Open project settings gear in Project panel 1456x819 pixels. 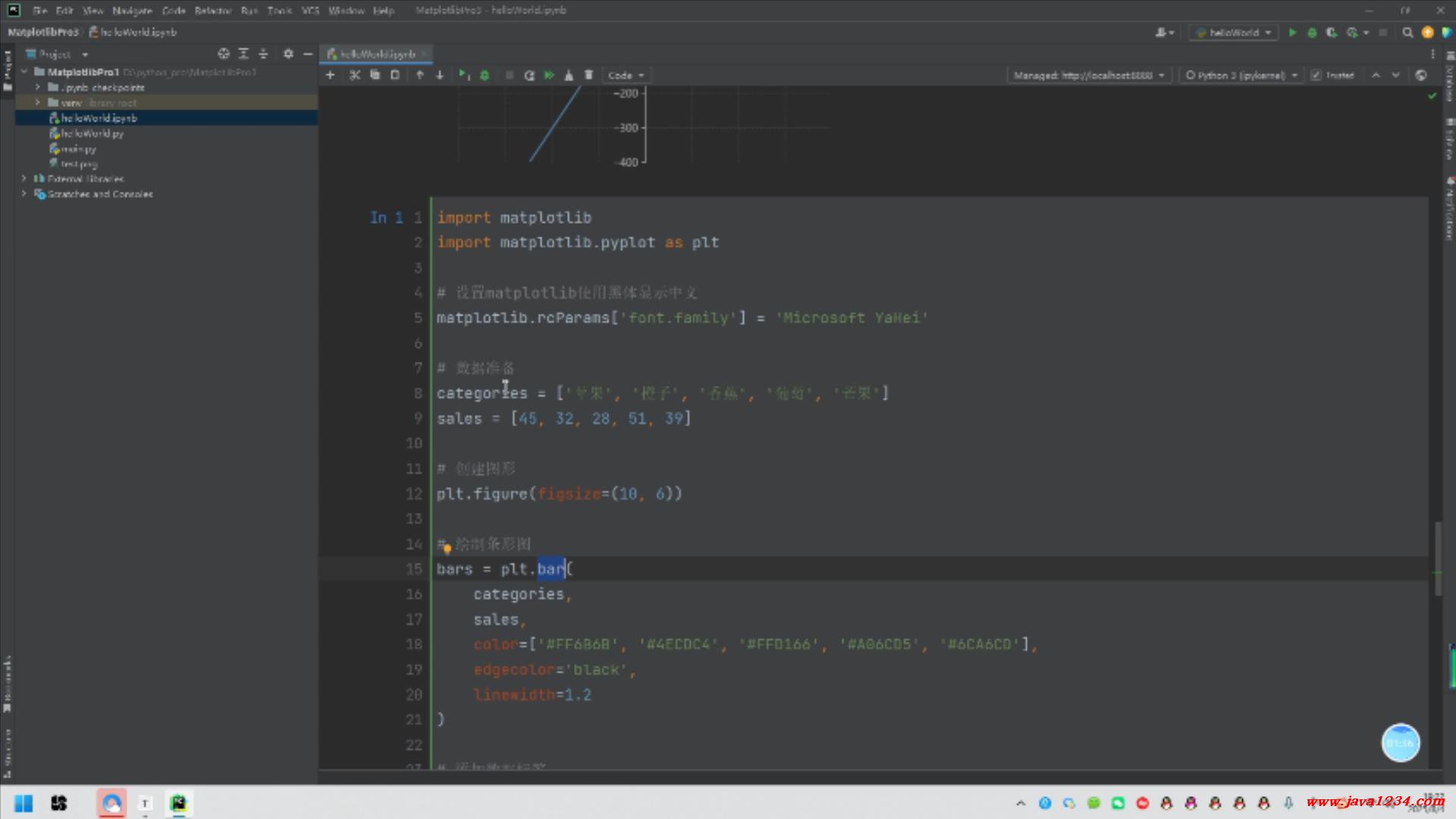[288, 54]
